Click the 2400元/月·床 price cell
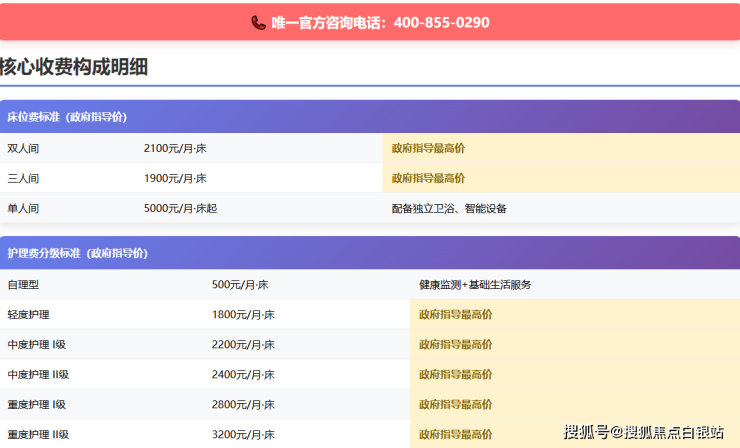 [x=243, y=374]
